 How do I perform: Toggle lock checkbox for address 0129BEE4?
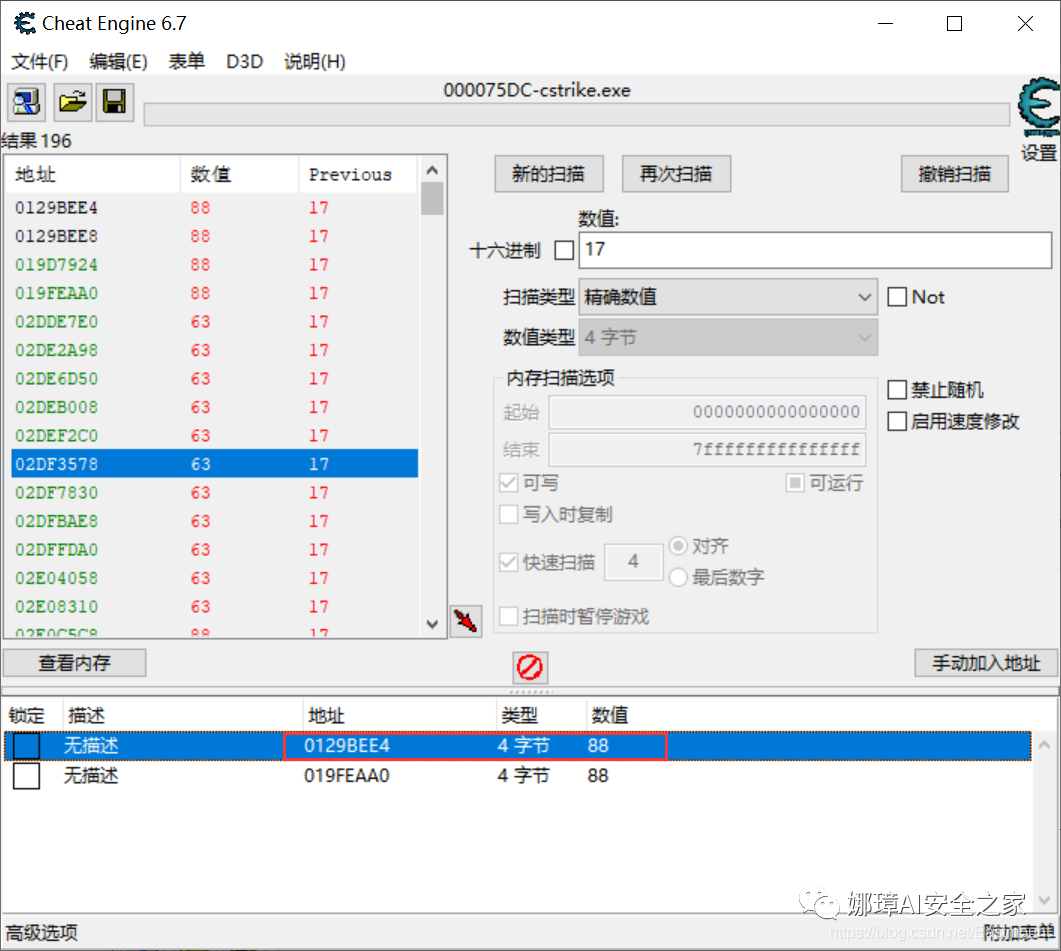coord(26,746)
